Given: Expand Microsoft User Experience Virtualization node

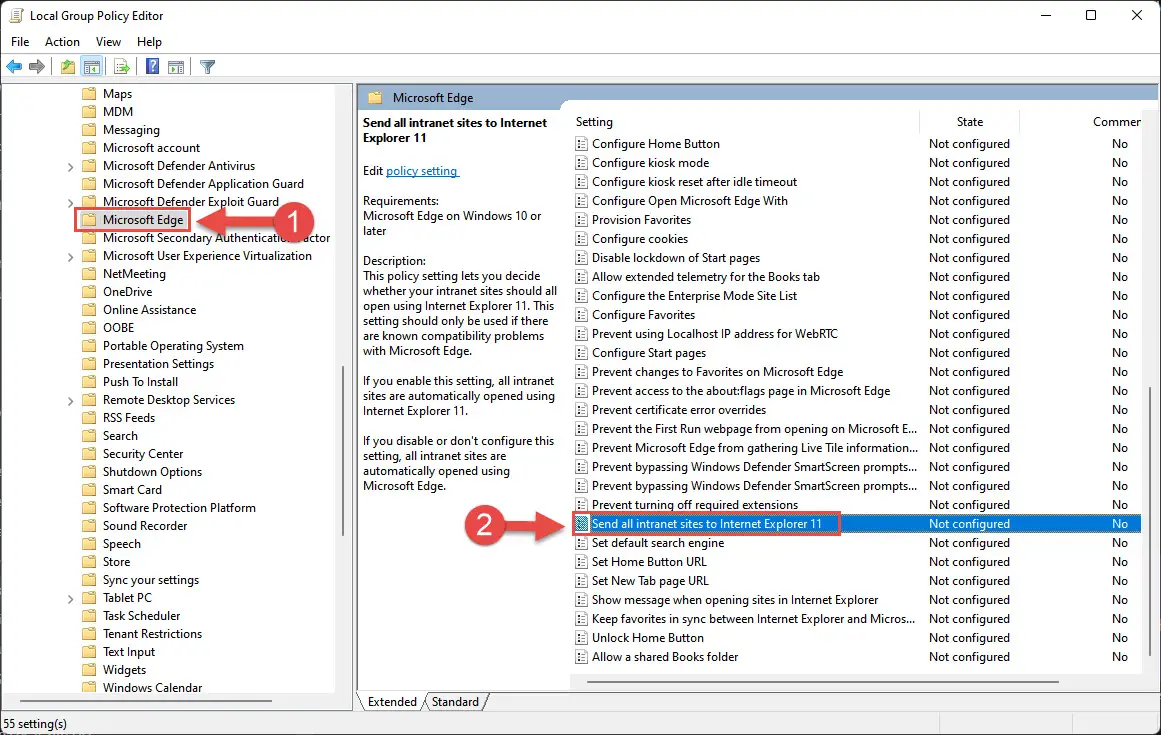Looking at the screenshot, I should coord(70,257).
